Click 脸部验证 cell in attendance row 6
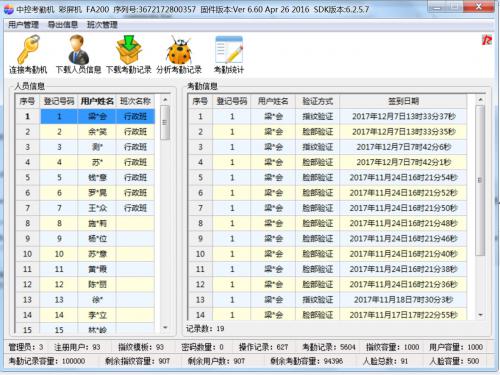The image size is (500, 375). [x=317, y=193]
